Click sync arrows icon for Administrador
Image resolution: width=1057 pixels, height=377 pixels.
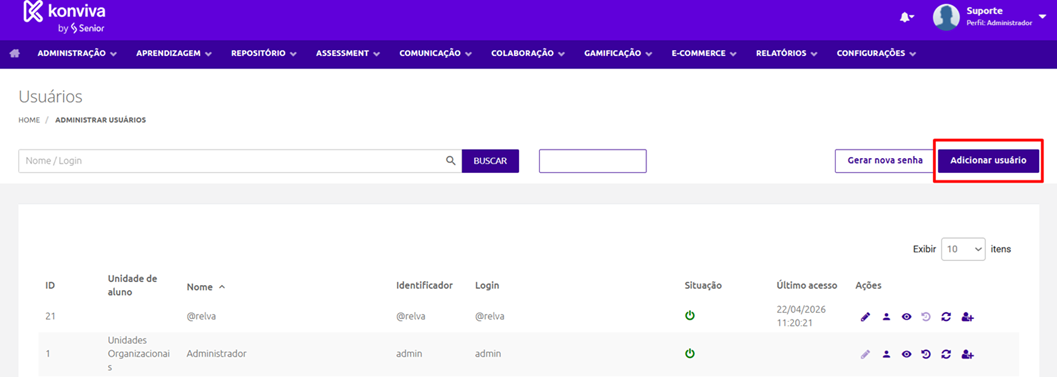(946, 353)
